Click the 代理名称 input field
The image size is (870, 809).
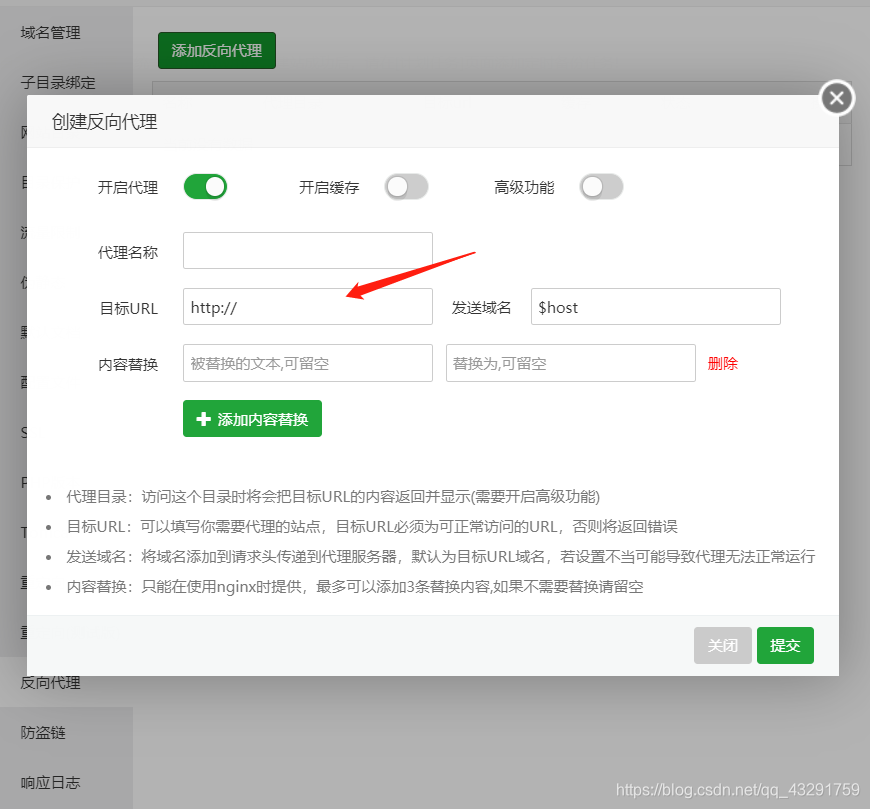pos(307,250)
